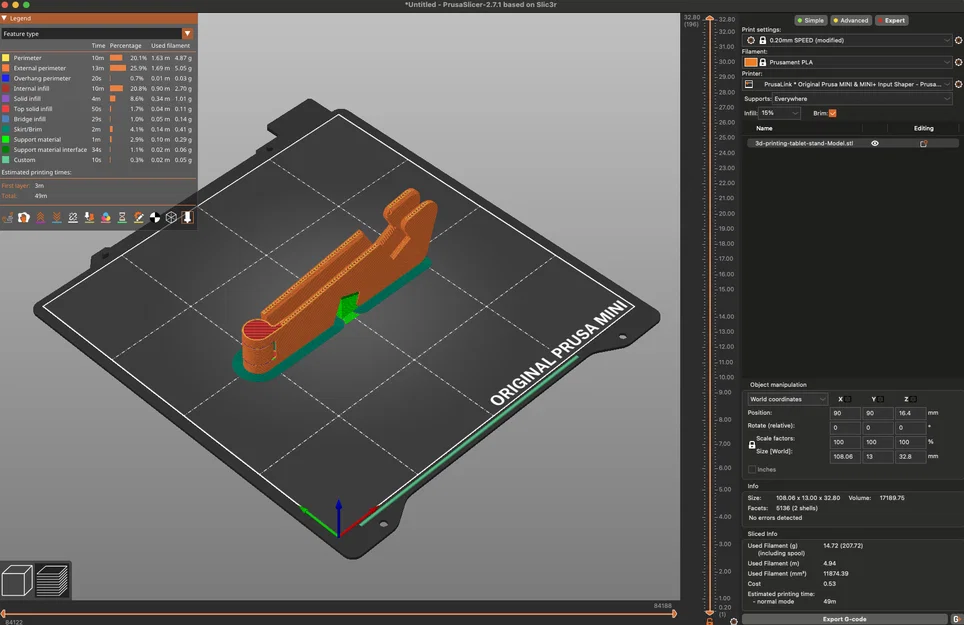Click the Export G-code button
Image resolution: width=964 pixels, height=625 pixels.
[x=846, y=619]
